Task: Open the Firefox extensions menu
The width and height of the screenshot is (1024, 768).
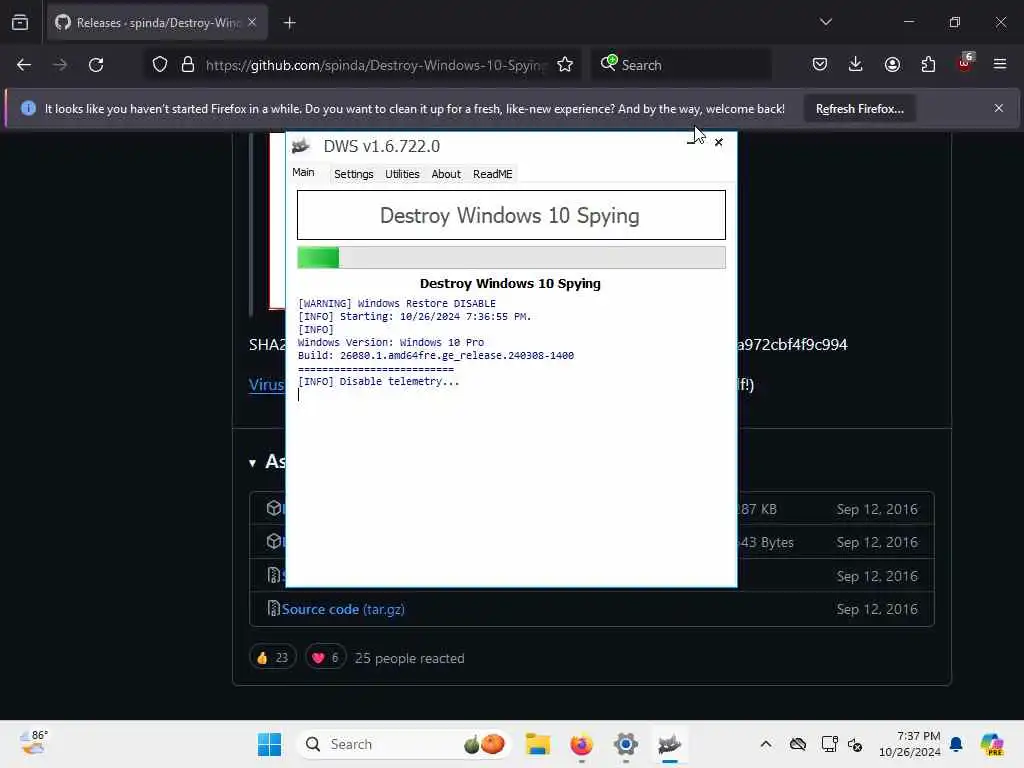Action: [x=928, y=64]
